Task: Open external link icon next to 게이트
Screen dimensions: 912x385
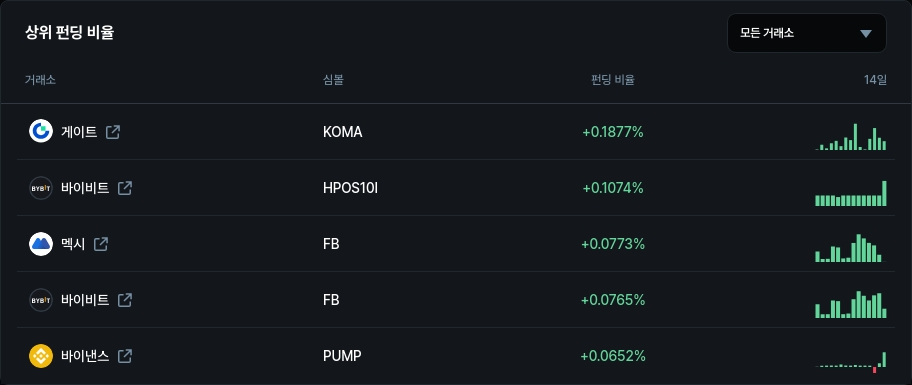Action: point(113,132)
